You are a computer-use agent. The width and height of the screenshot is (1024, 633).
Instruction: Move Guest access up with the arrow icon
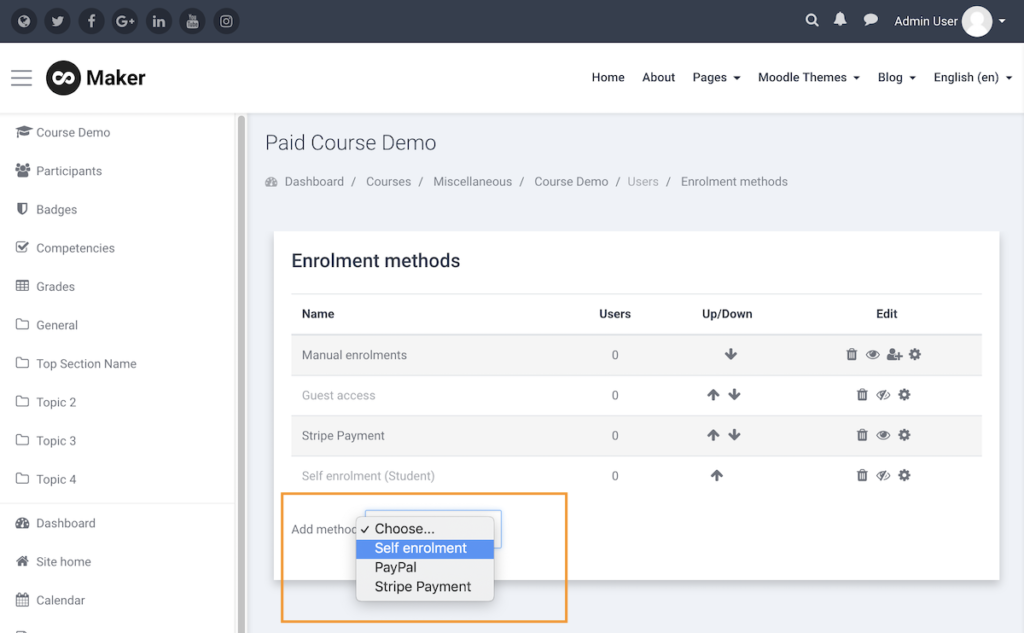pos(713,395)
